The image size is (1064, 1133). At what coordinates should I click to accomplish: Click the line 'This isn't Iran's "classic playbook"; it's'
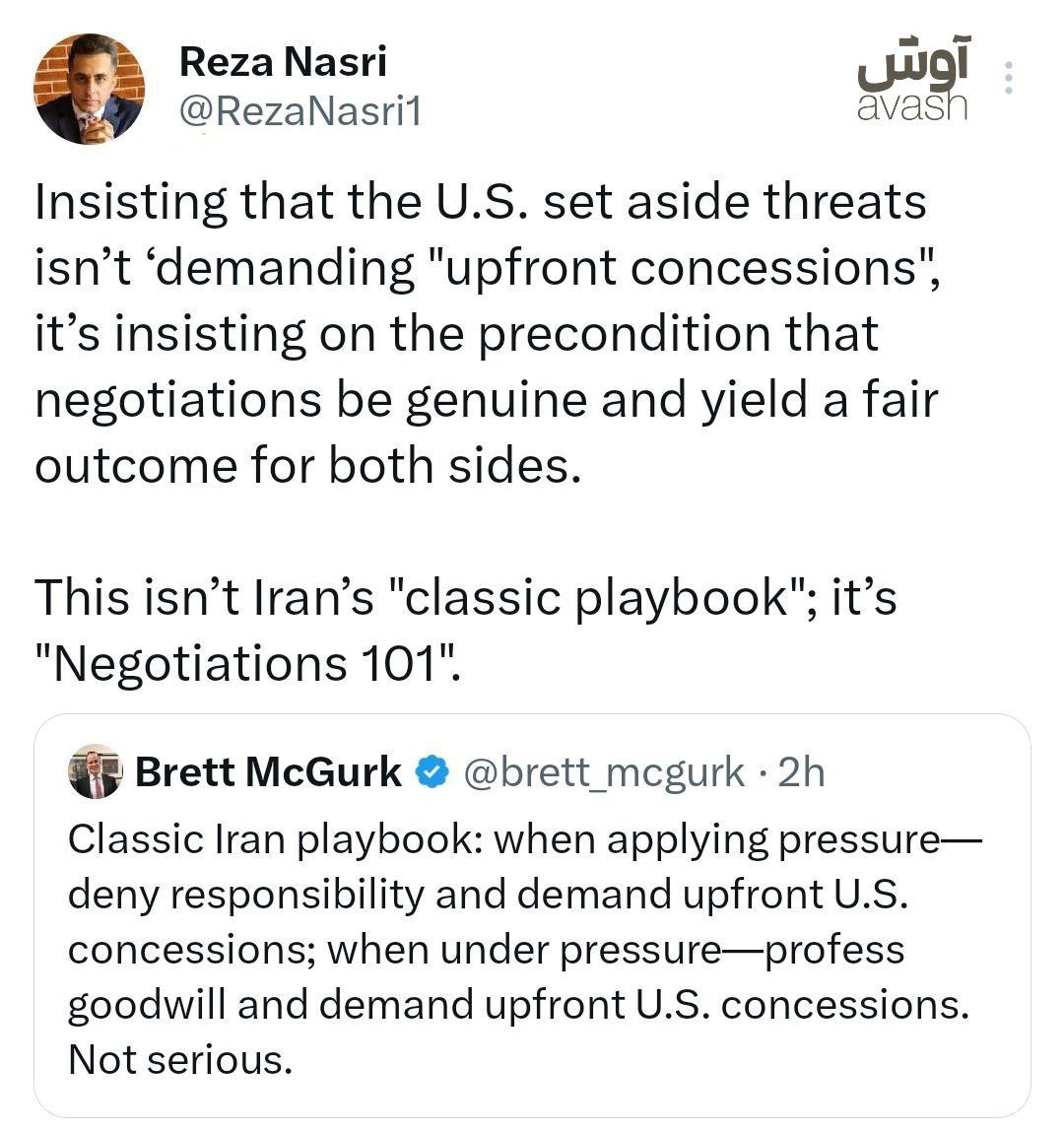[465, 598]
